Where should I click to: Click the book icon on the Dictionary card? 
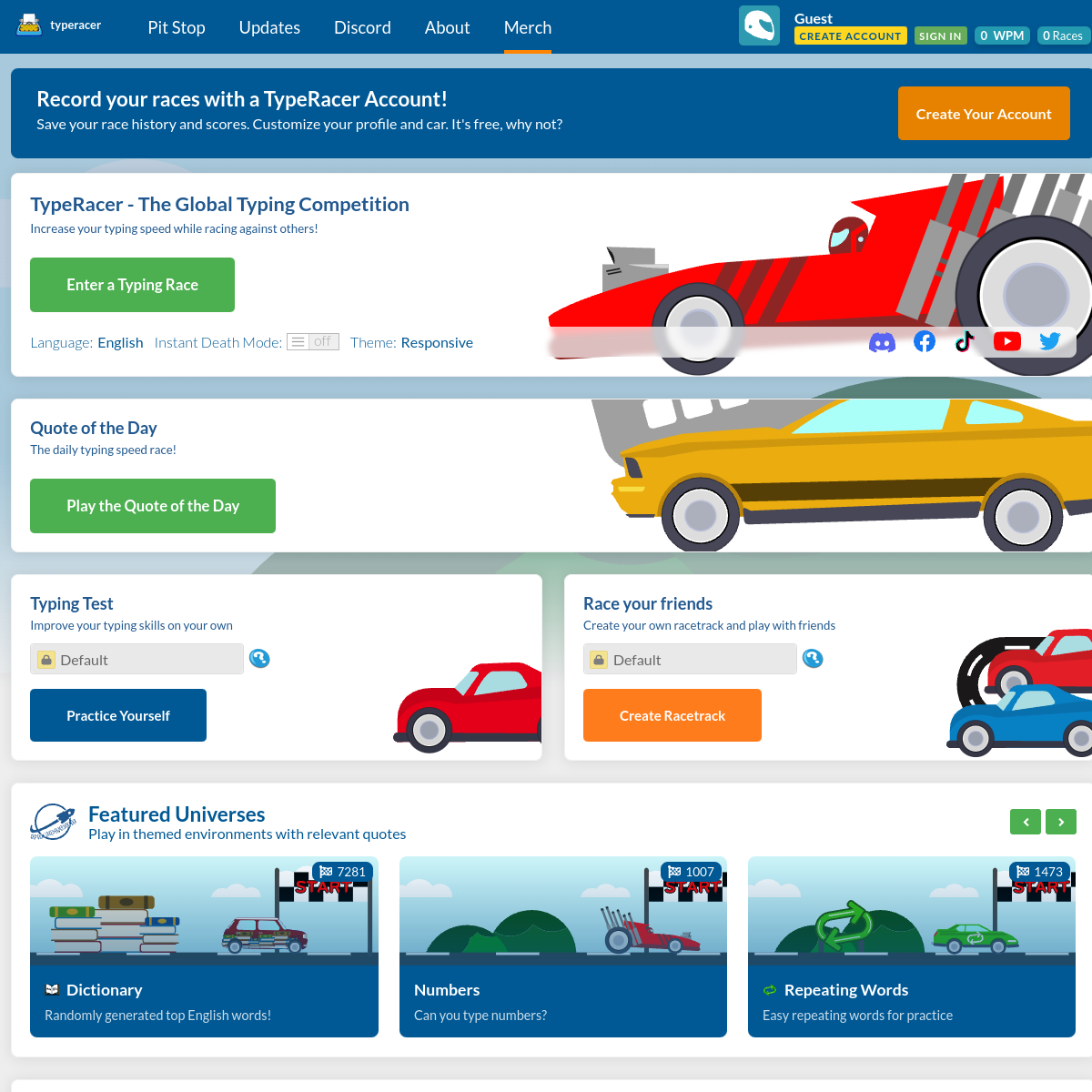[x=50, y=989]
